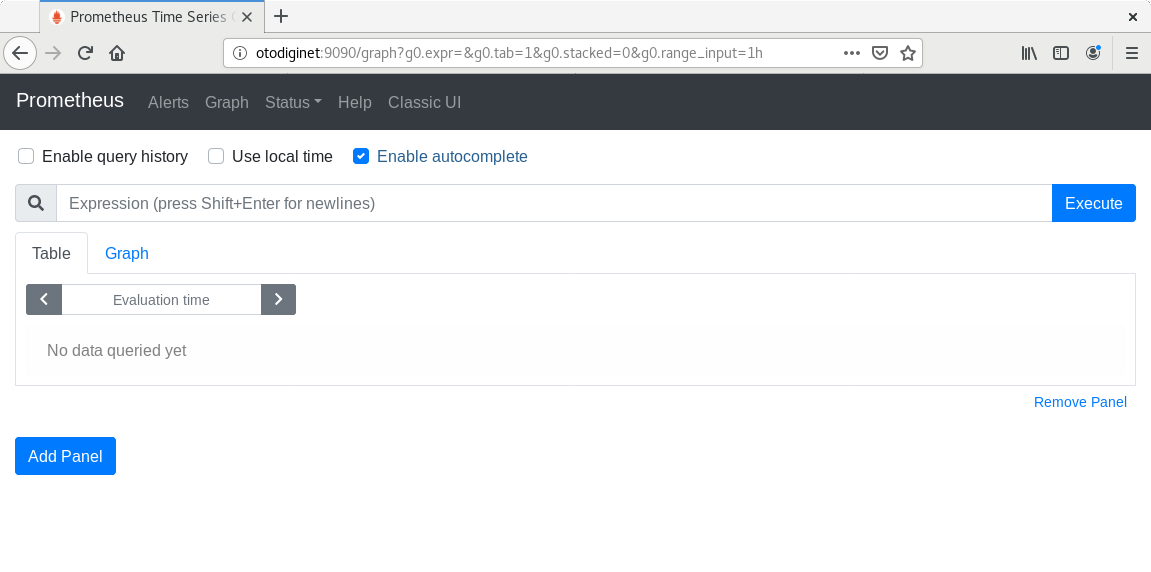Disable the Enable autocomplete checkbox
The width and height of the screenshot is (1151, 572).
coord(361,156)
